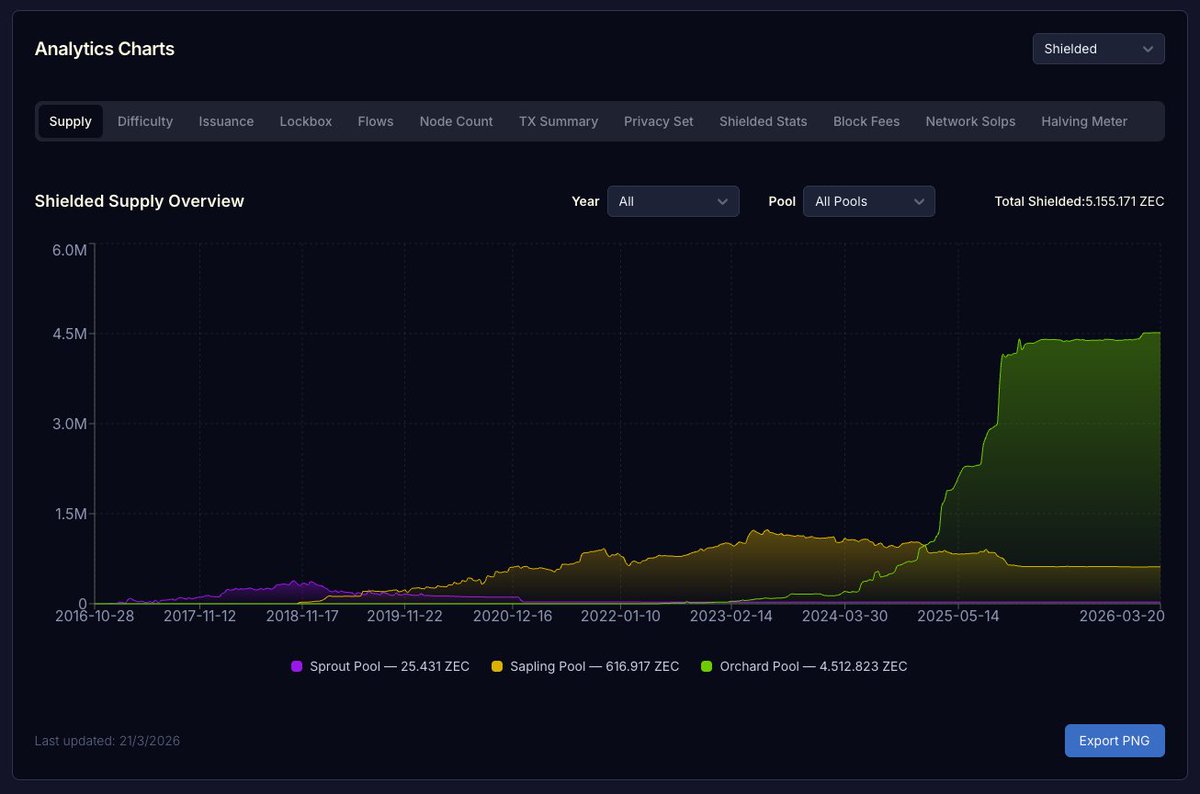Click the 2020-12-16 x-axis date
This screenshot has height=794, width=1200.
tap(511, 616)
